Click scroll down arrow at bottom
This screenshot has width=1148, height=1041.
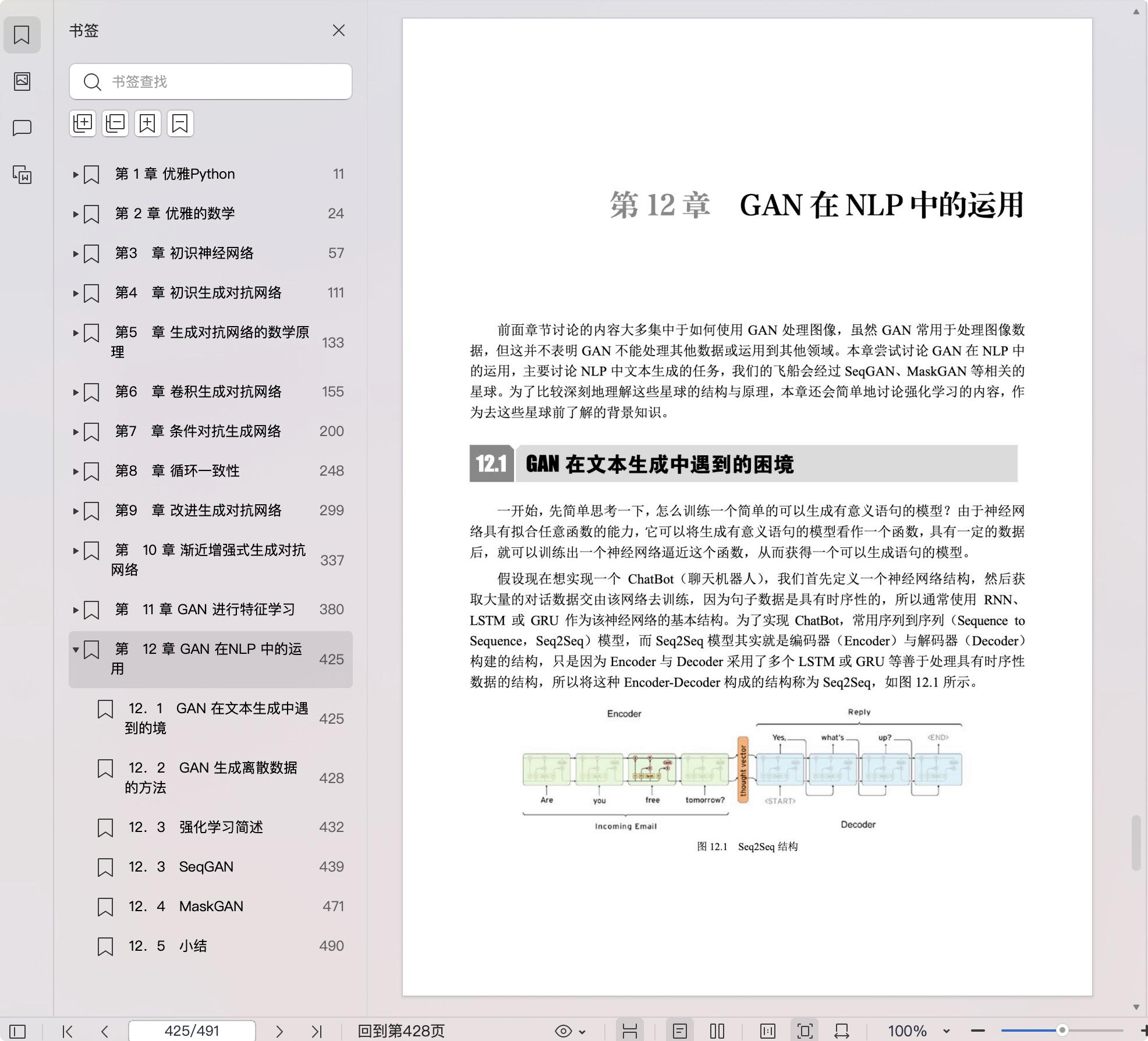1136,1007
